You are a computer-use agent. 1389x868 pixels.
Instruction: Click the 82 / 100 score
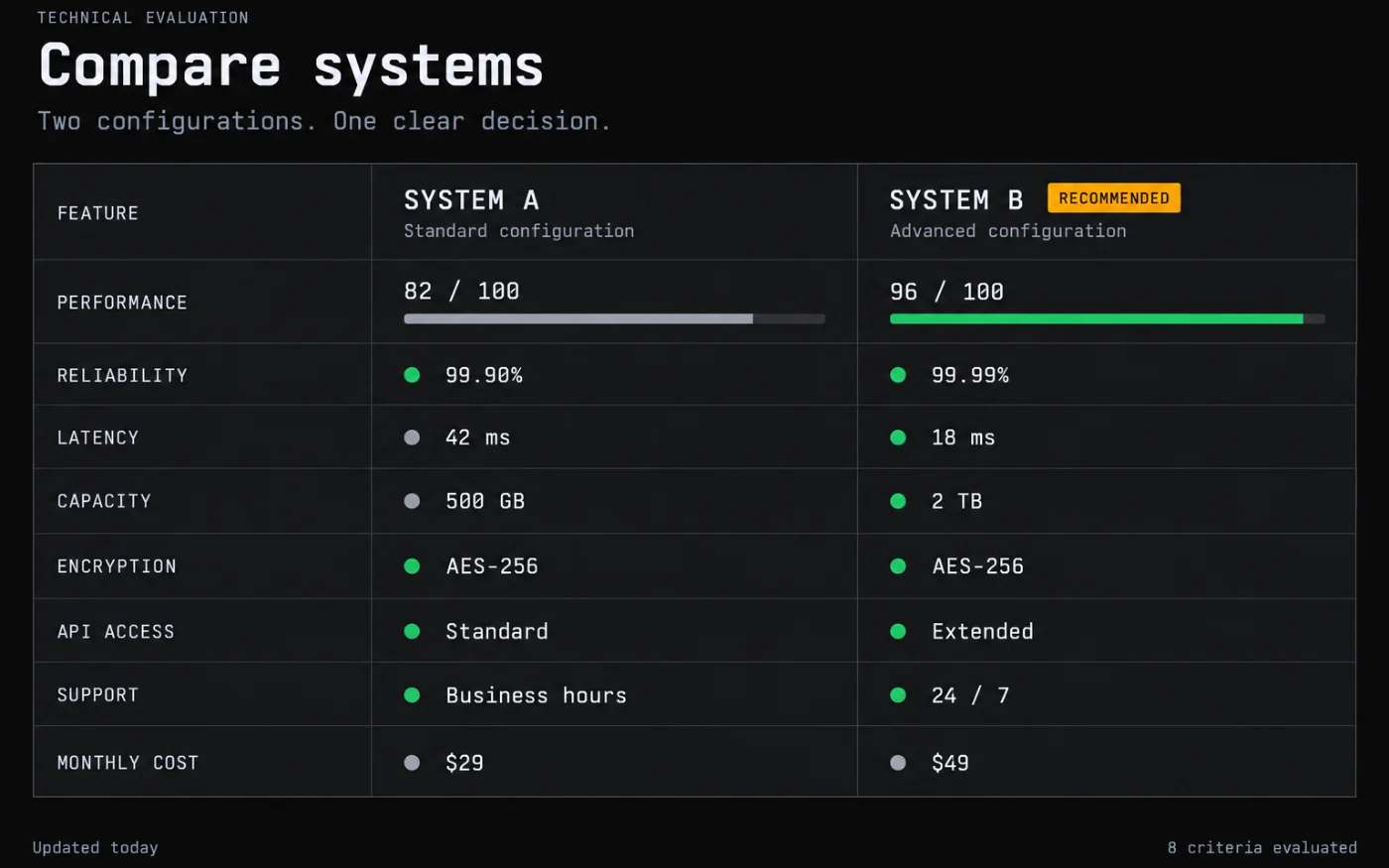[461, 291]
